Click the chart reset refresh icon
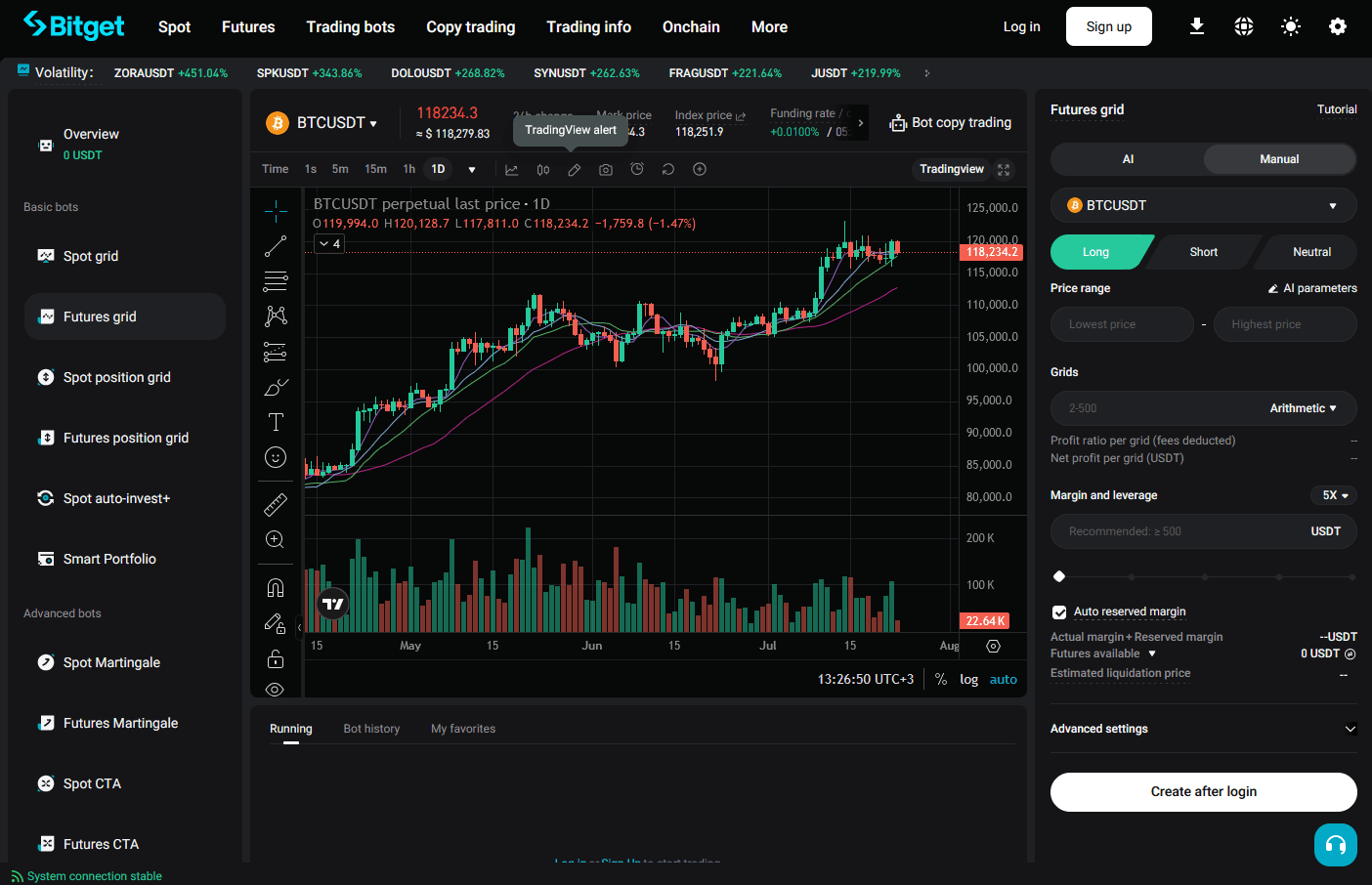The width and height of the screenshot is (1372, 885). [x=668, y=169]
